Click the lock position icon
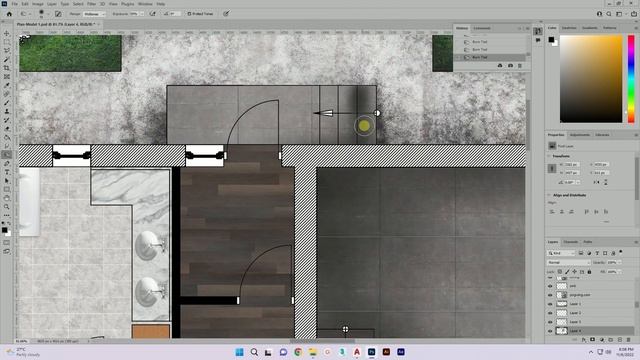Image resolution: width=640 pixels, height=360 pixels. (575, 271)
